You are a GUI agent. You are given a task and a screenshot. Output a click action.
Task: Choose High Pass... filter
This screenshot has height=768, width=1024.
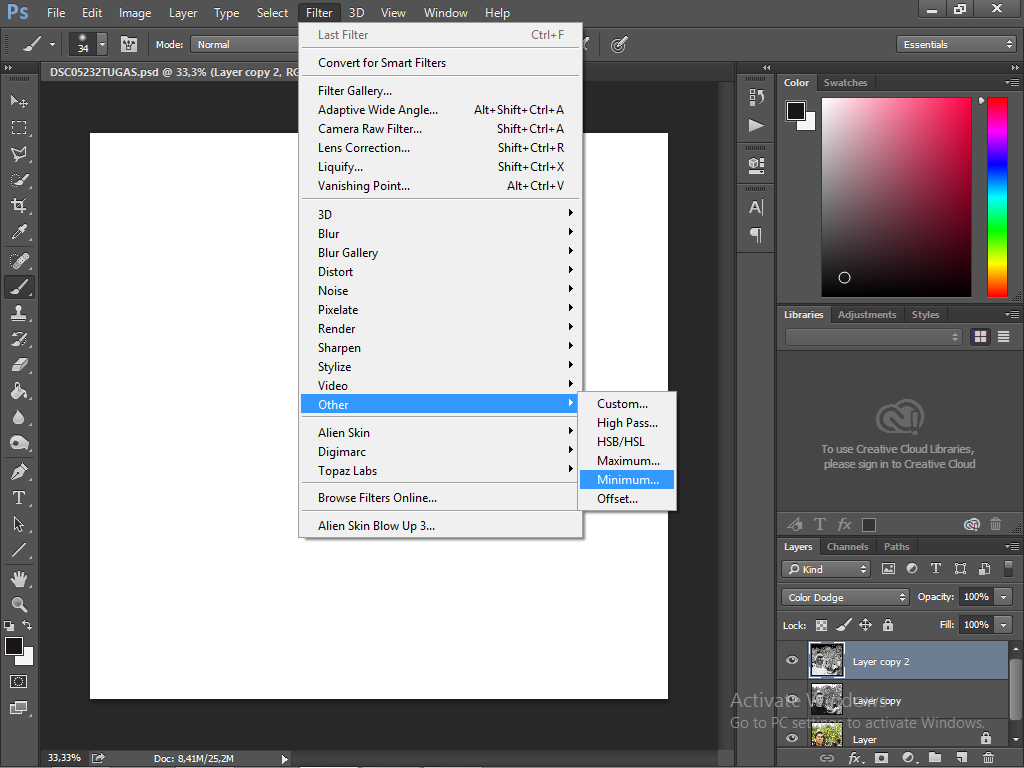(x=627, y=423)
